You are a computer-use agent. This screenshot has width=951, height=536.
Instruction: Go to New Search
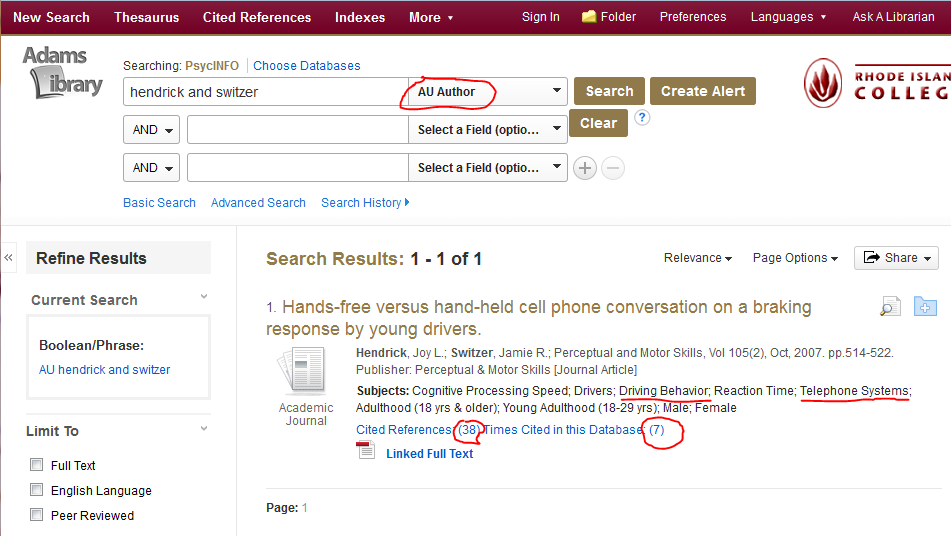[x=51, y=18]
